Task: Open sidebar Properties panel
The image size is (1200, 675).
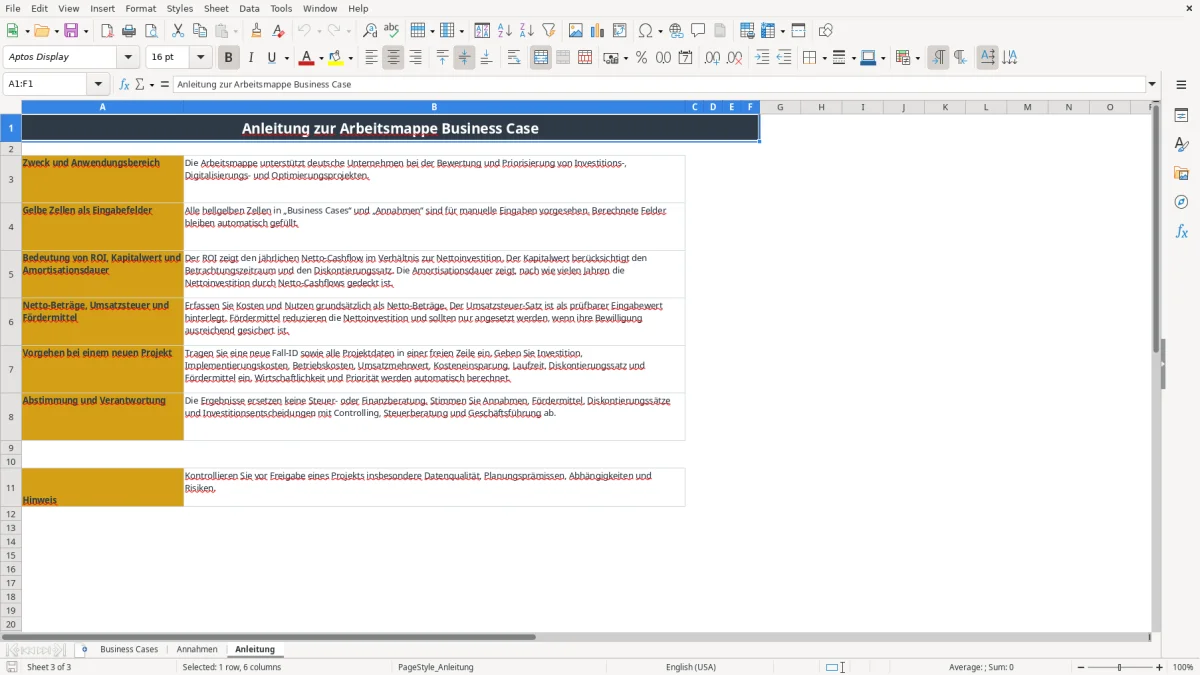Action: coord(1181,115)
